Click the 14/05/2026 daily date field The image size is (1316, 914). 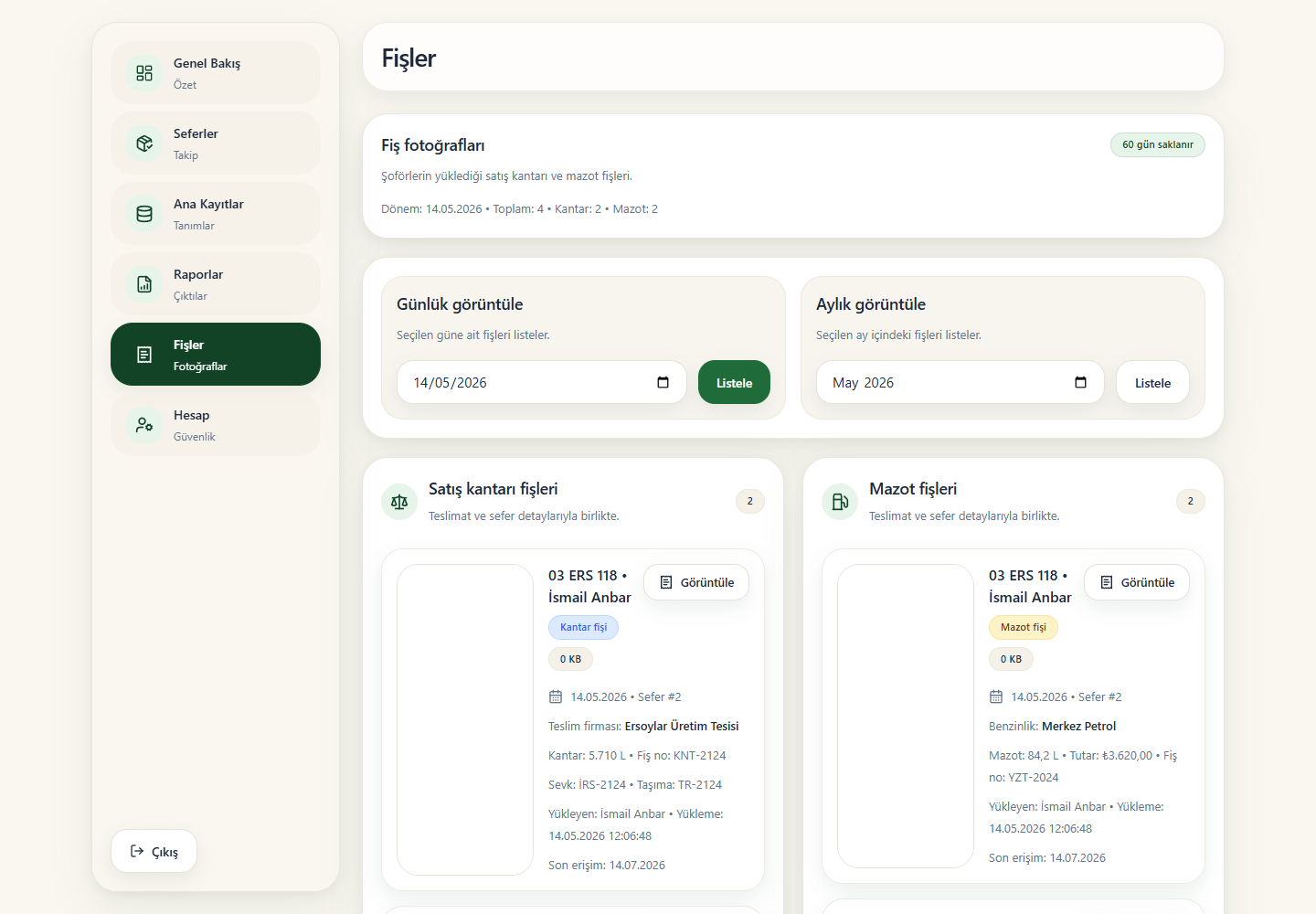coord(542,382)
